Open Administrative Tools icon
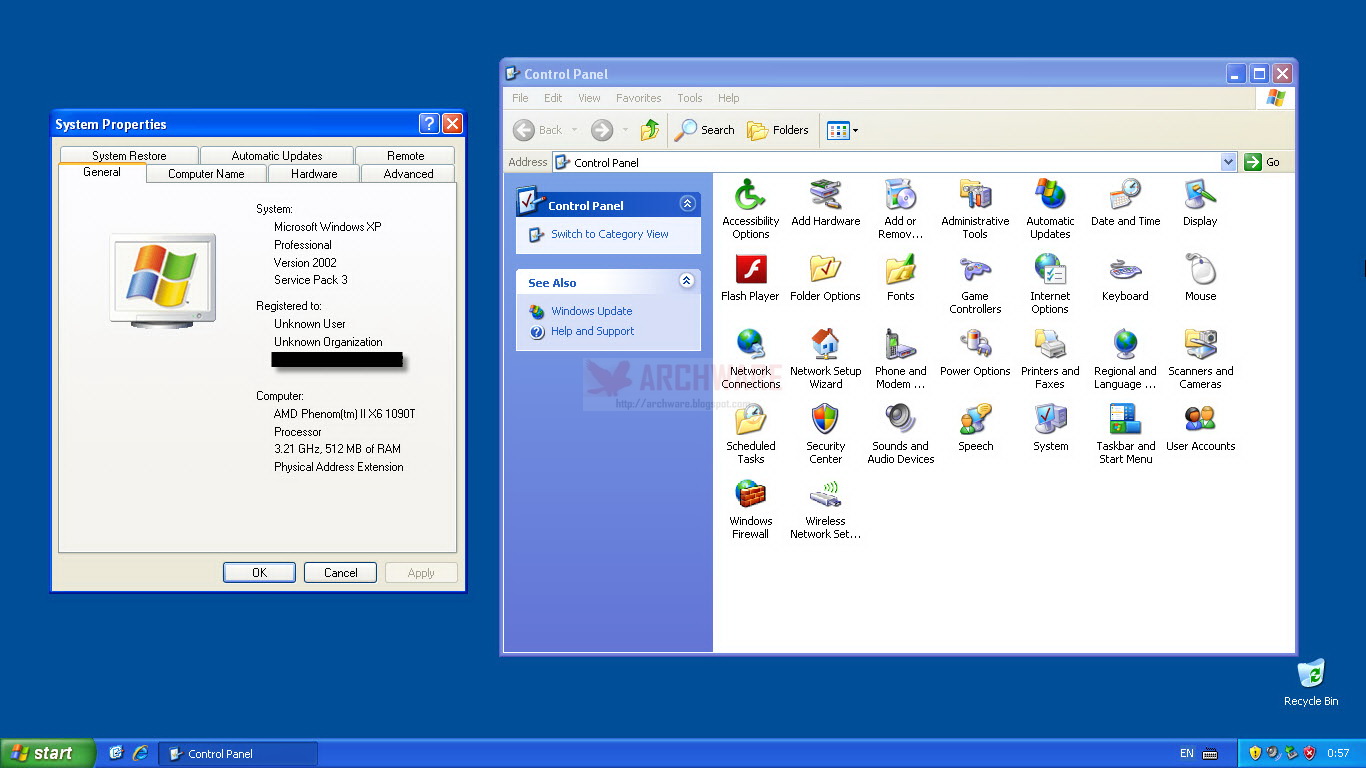 coord(975,208)
